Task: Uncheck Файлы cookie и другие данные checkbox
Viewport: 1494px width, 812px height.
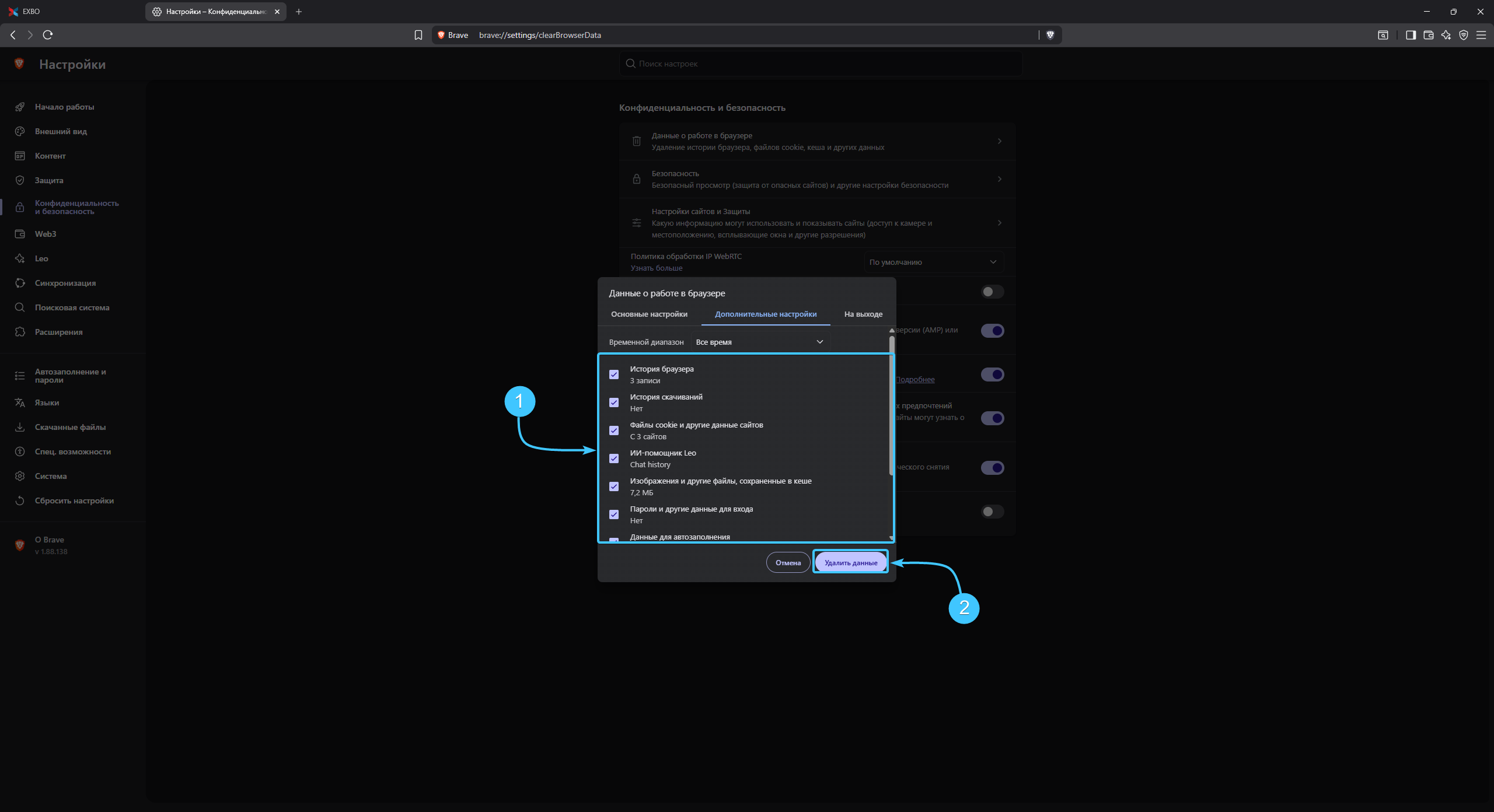Action: [614, 430]
